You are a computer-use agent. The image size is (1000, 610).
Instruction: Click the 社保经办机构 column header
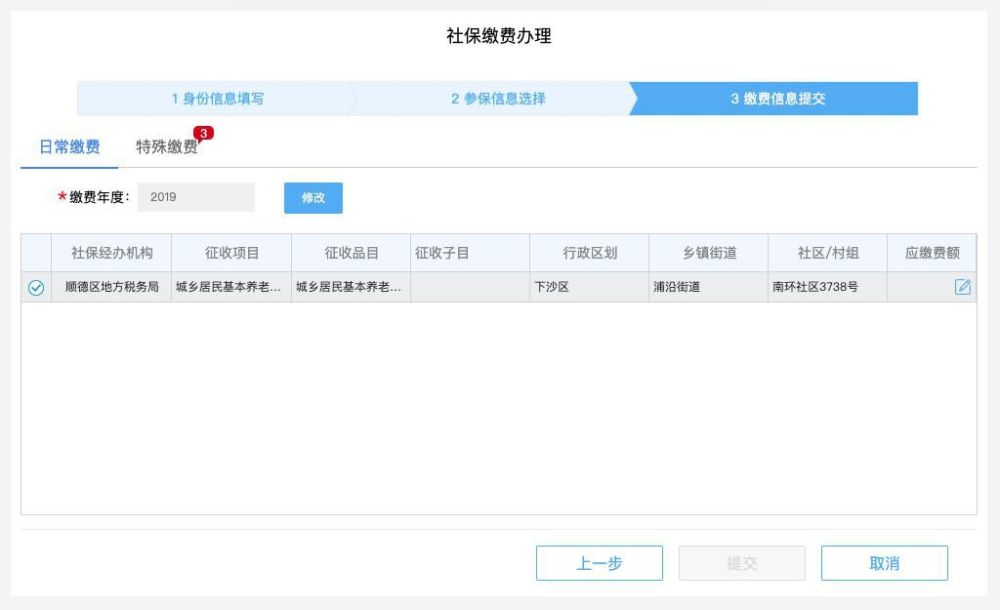point(112,253)
